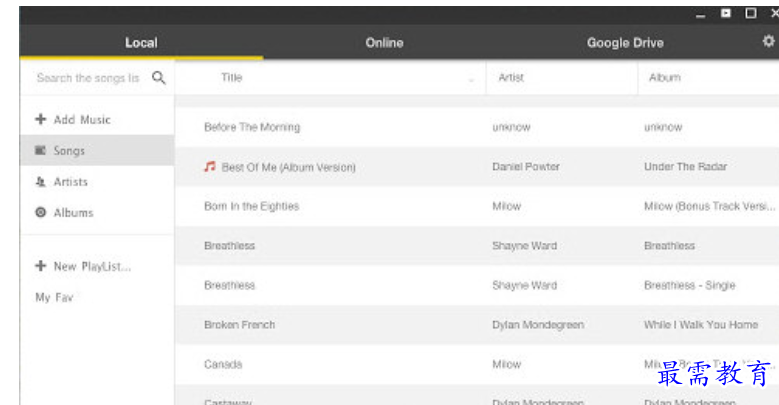Expand the Title column sort arrow
779x405 pixels.
coord(471,80)
